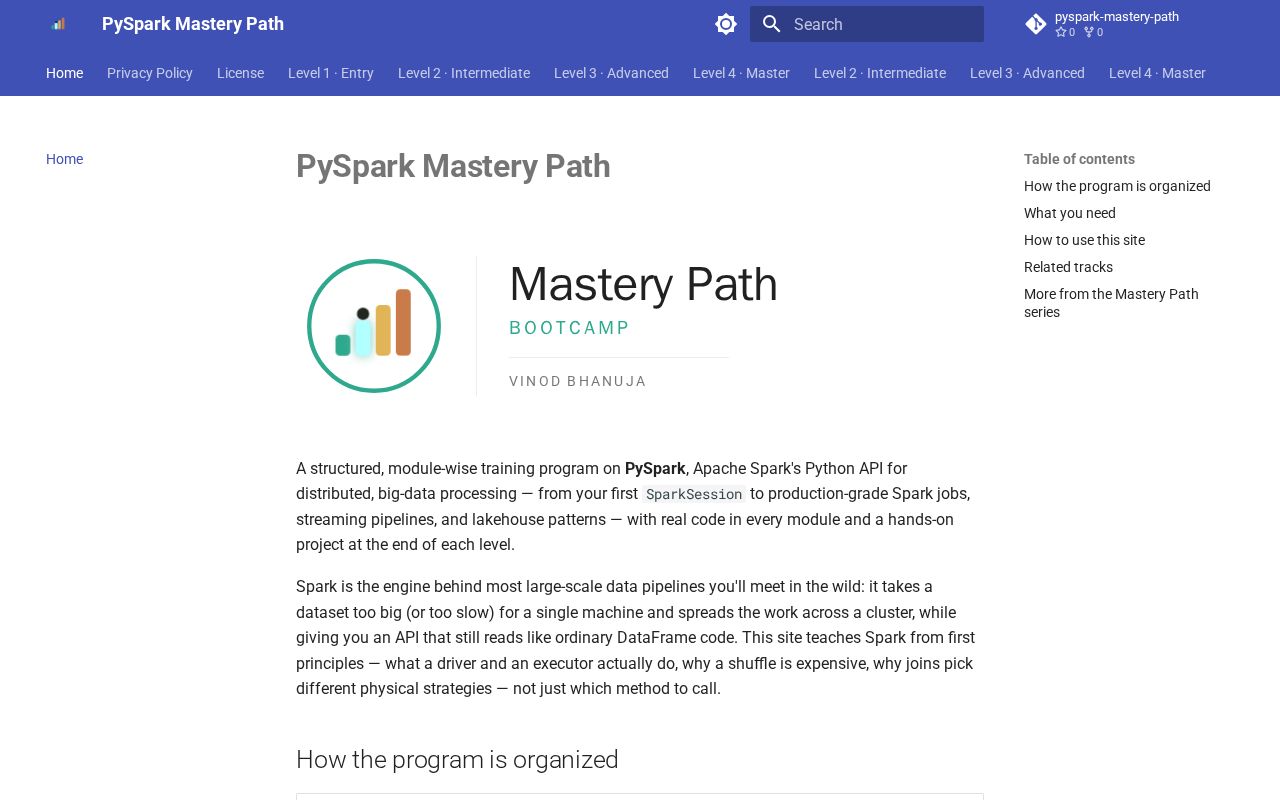Click the bold 'PySpark' word in the intro paragraph
Viewport: 1280px width, 800px height.
tap(655, 468)
